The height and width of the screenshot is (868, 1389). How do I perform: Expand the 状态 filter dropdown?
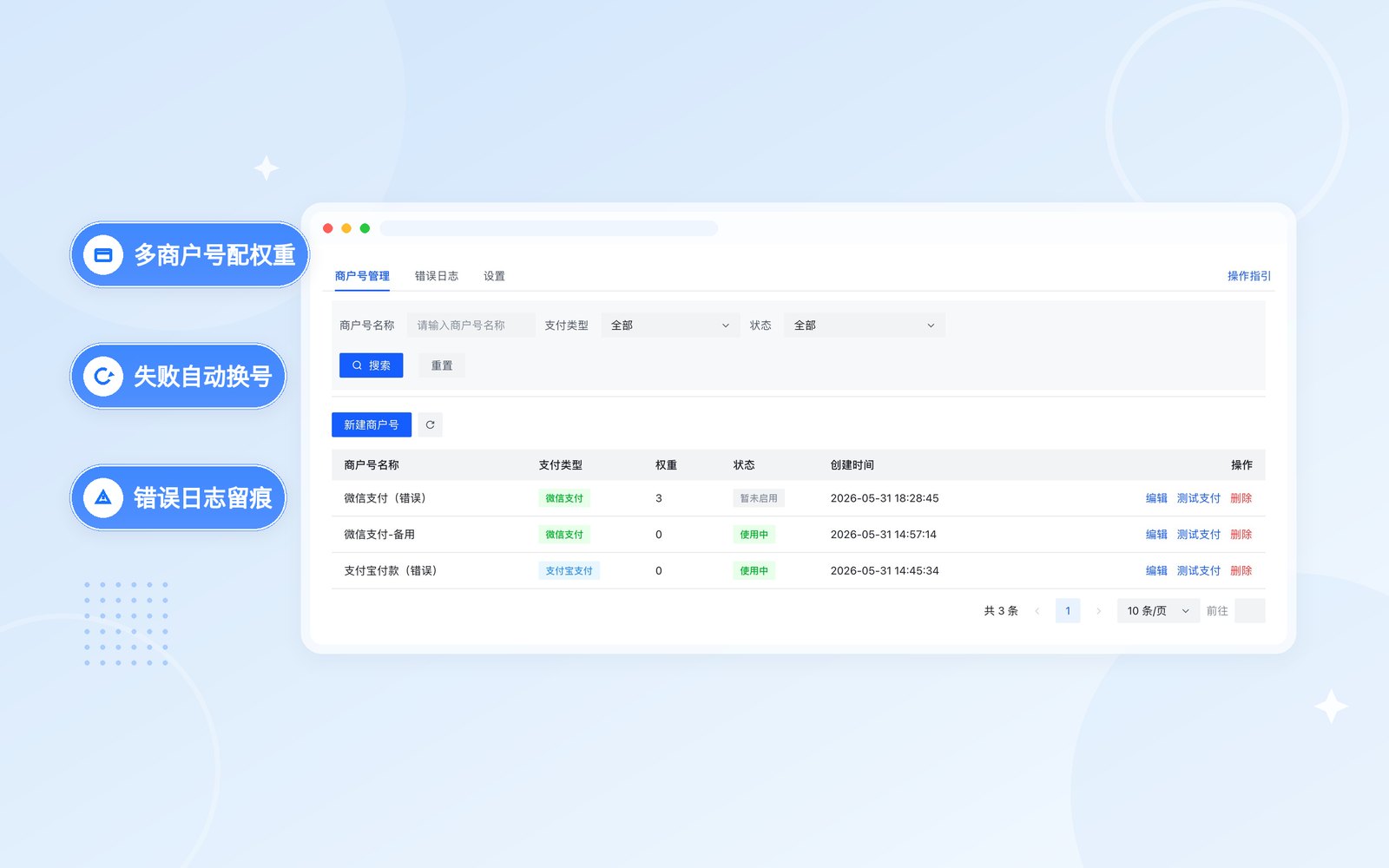point(864,325)
